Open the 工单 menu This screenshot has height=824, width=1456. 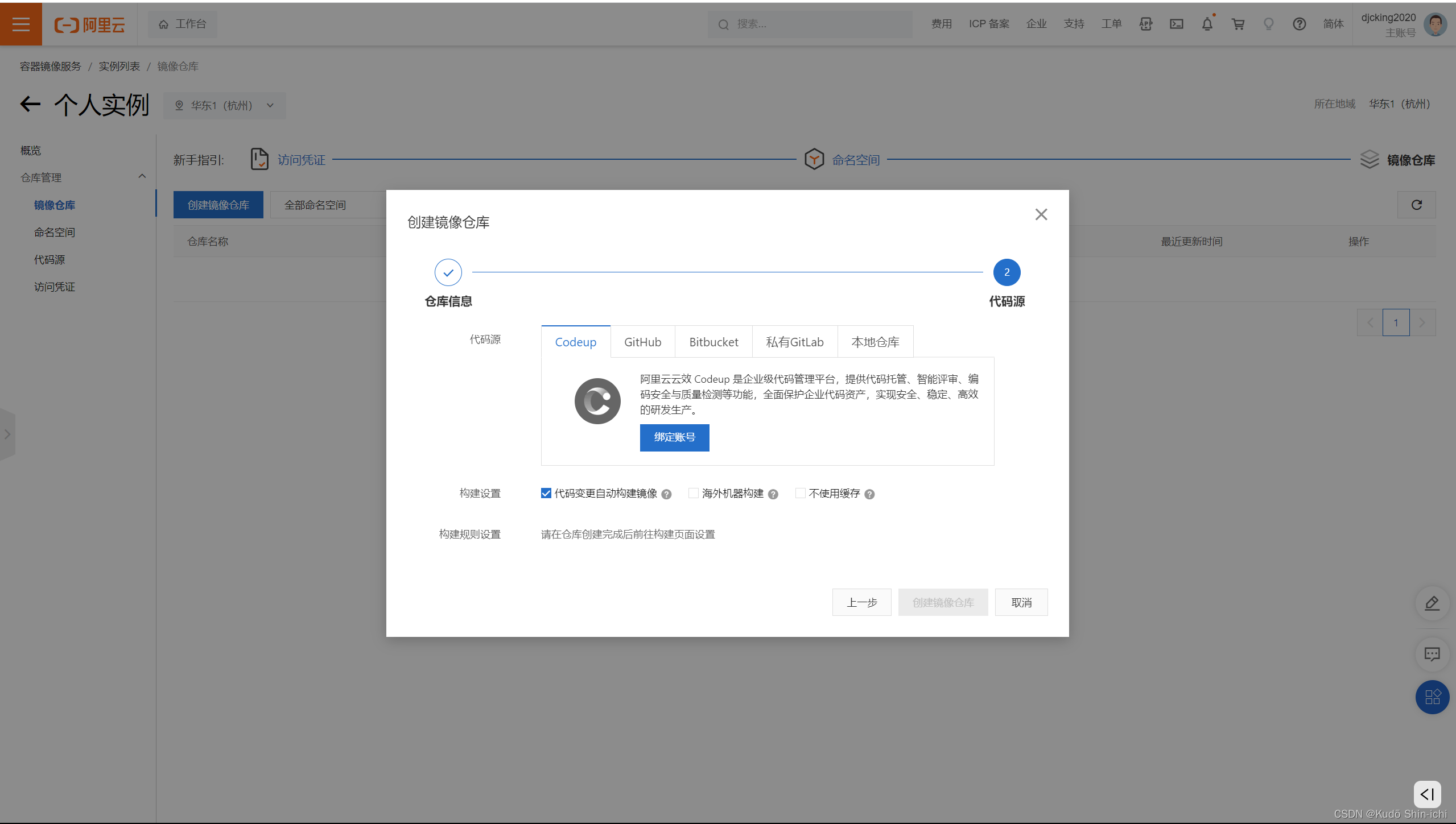[x=1111, y=24]
